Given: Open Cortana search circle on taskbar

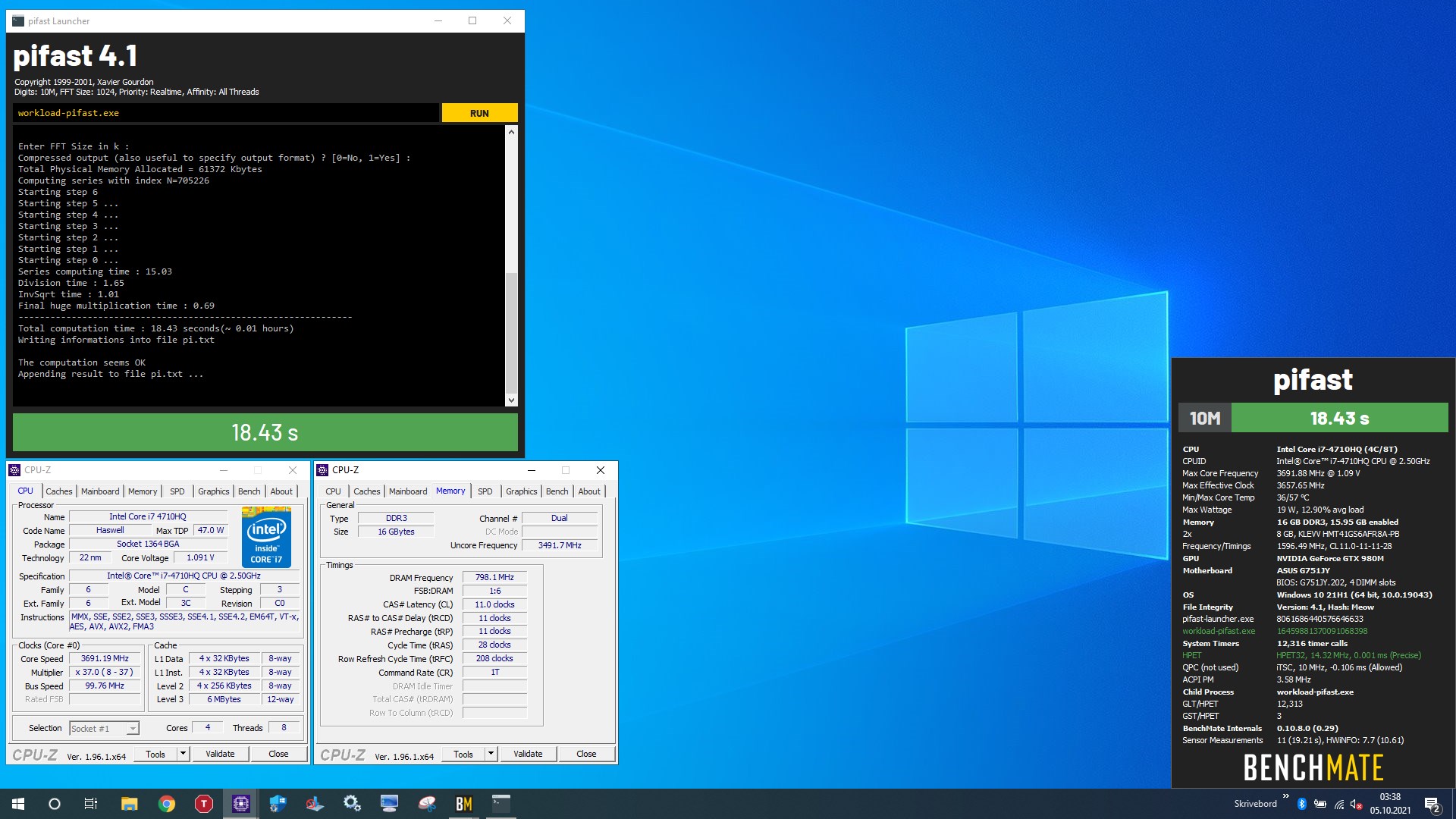Looking at the screenshot, I should [x=55, y=804].
